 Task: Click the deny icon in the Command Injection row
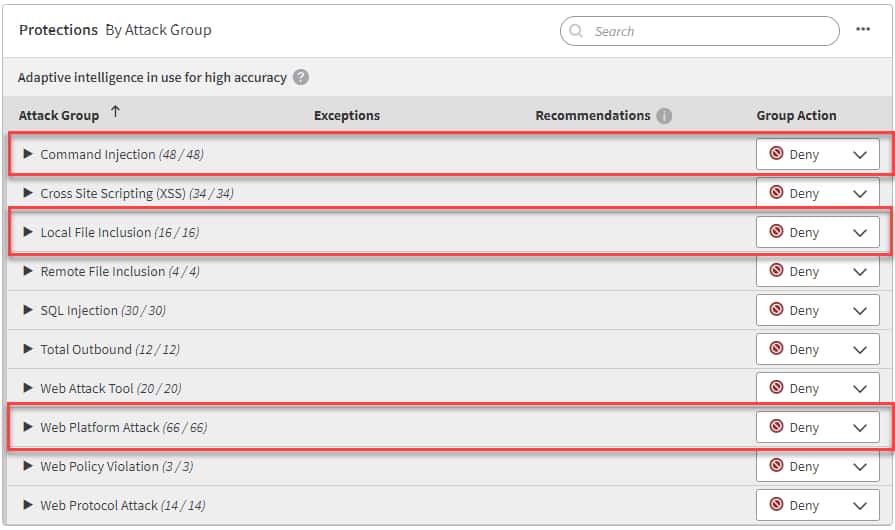coord(776,154)
